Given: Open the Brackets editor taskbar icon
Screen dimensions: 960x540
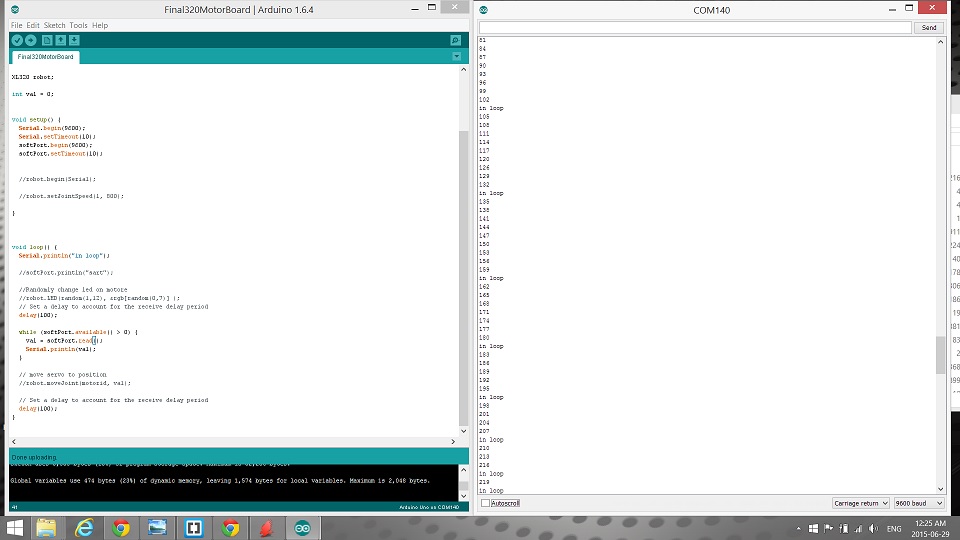Looking at the screenshot, I should pos(194,528).
